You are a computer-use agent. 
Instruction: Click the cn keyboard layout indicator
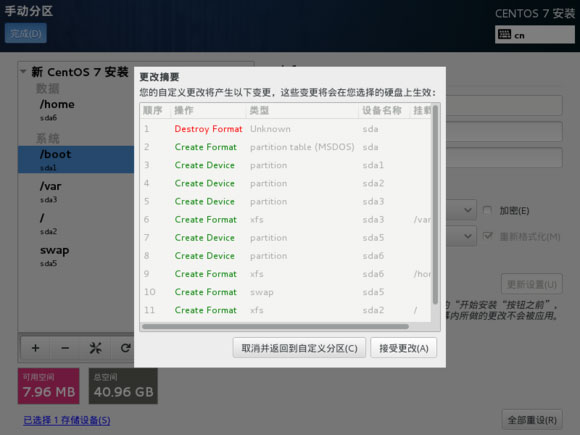point(535,35)
